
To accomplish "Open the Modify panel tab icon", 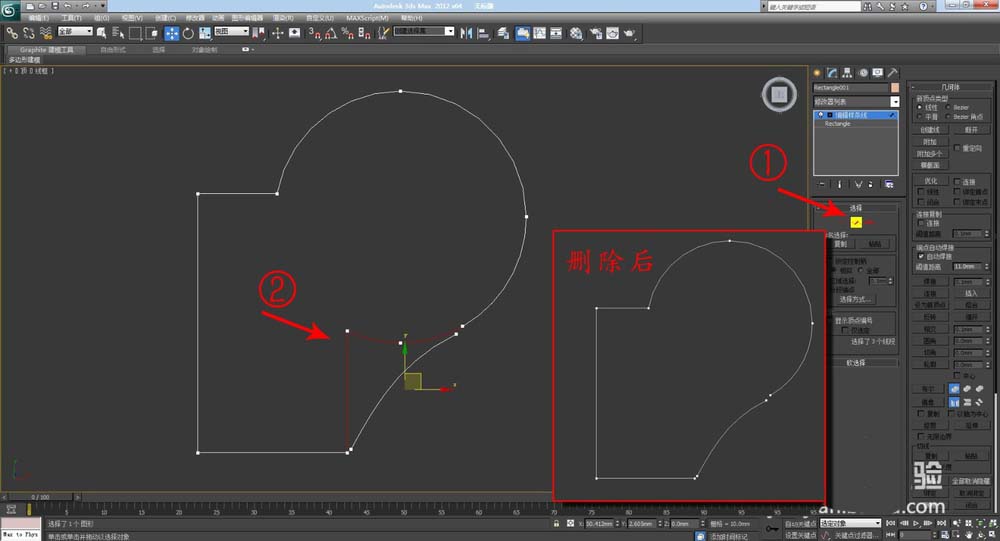I will tap(831, 73).
